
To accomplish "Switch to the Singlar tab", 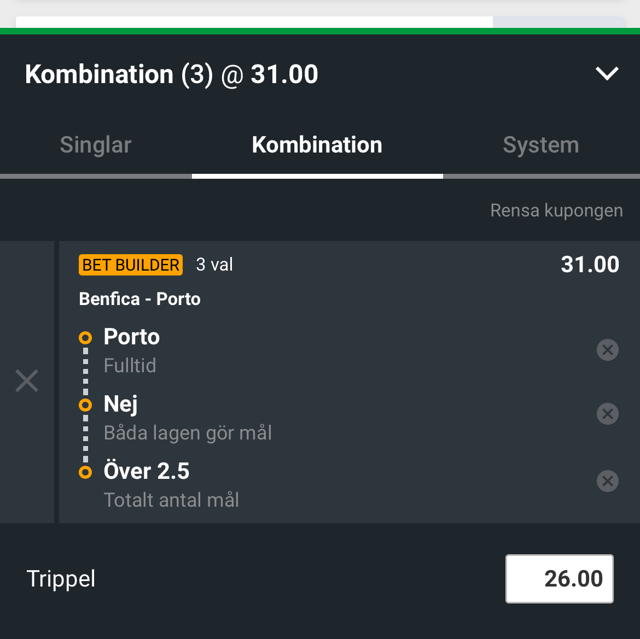I will [96, 145].
